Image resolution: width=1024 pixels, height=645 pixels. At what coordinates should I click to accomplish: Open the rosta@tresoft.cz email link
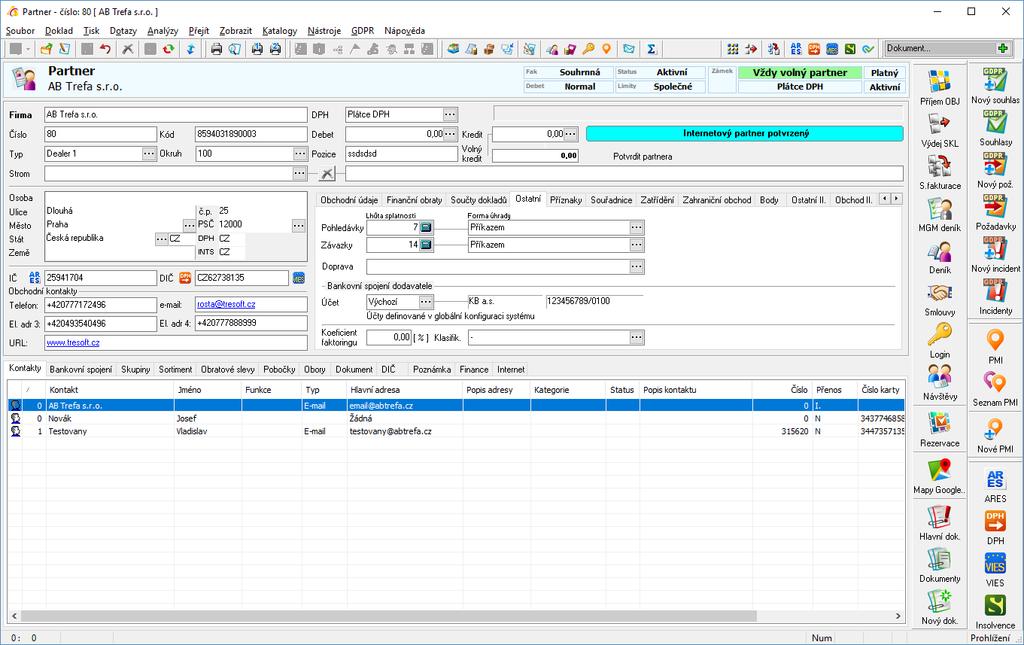click(226, 304)
